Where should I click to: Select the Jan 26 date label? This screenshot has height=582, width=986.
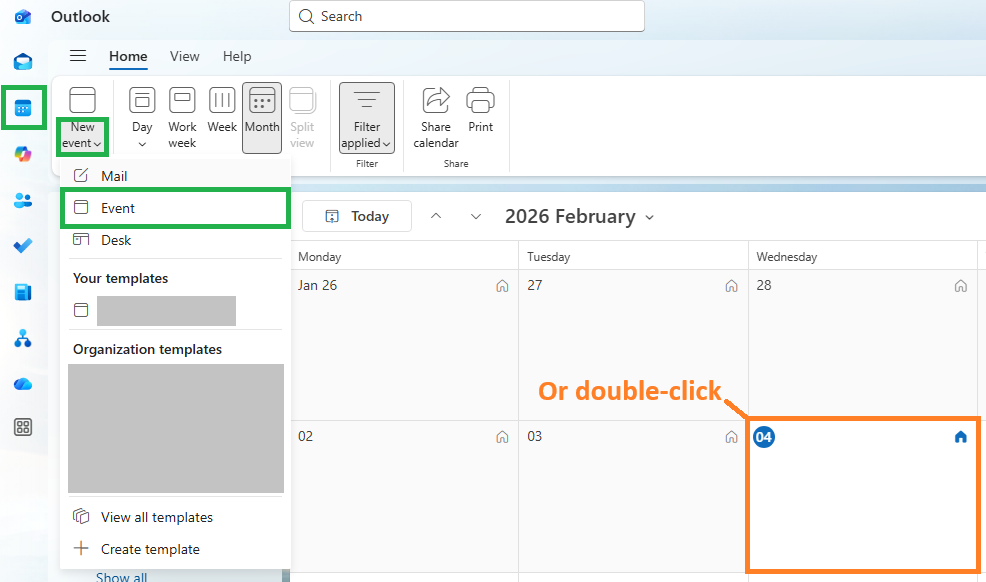point(318,285)
